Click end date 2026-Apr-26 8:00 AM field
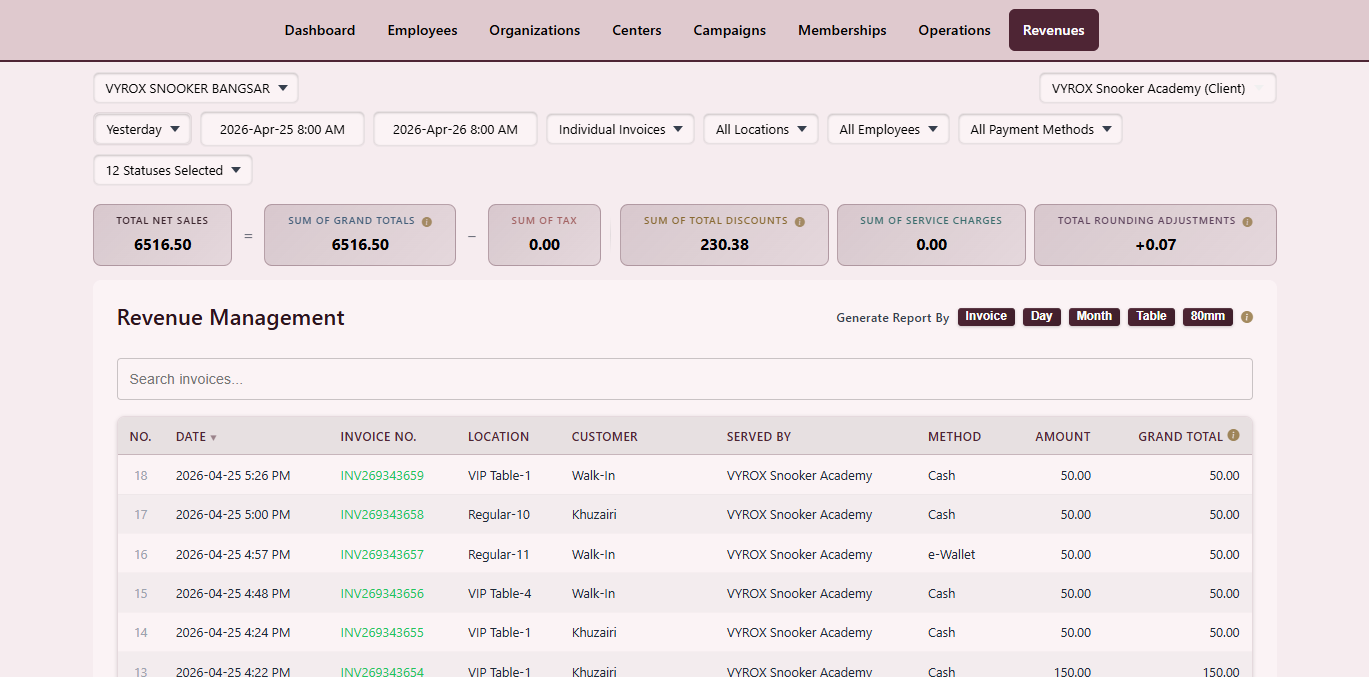1369x677 pixels. coord(455,129)
